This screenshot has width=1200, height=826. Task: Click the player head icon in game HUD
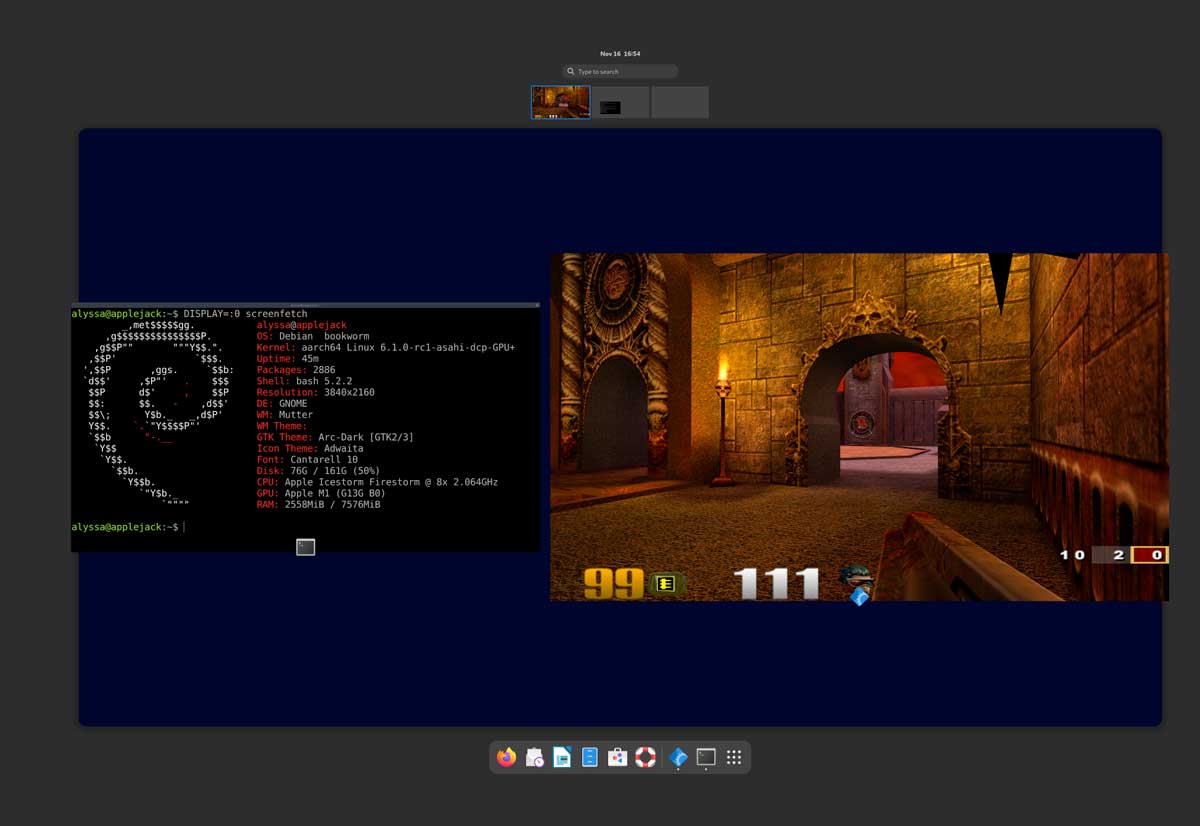[x=855, y=577]
